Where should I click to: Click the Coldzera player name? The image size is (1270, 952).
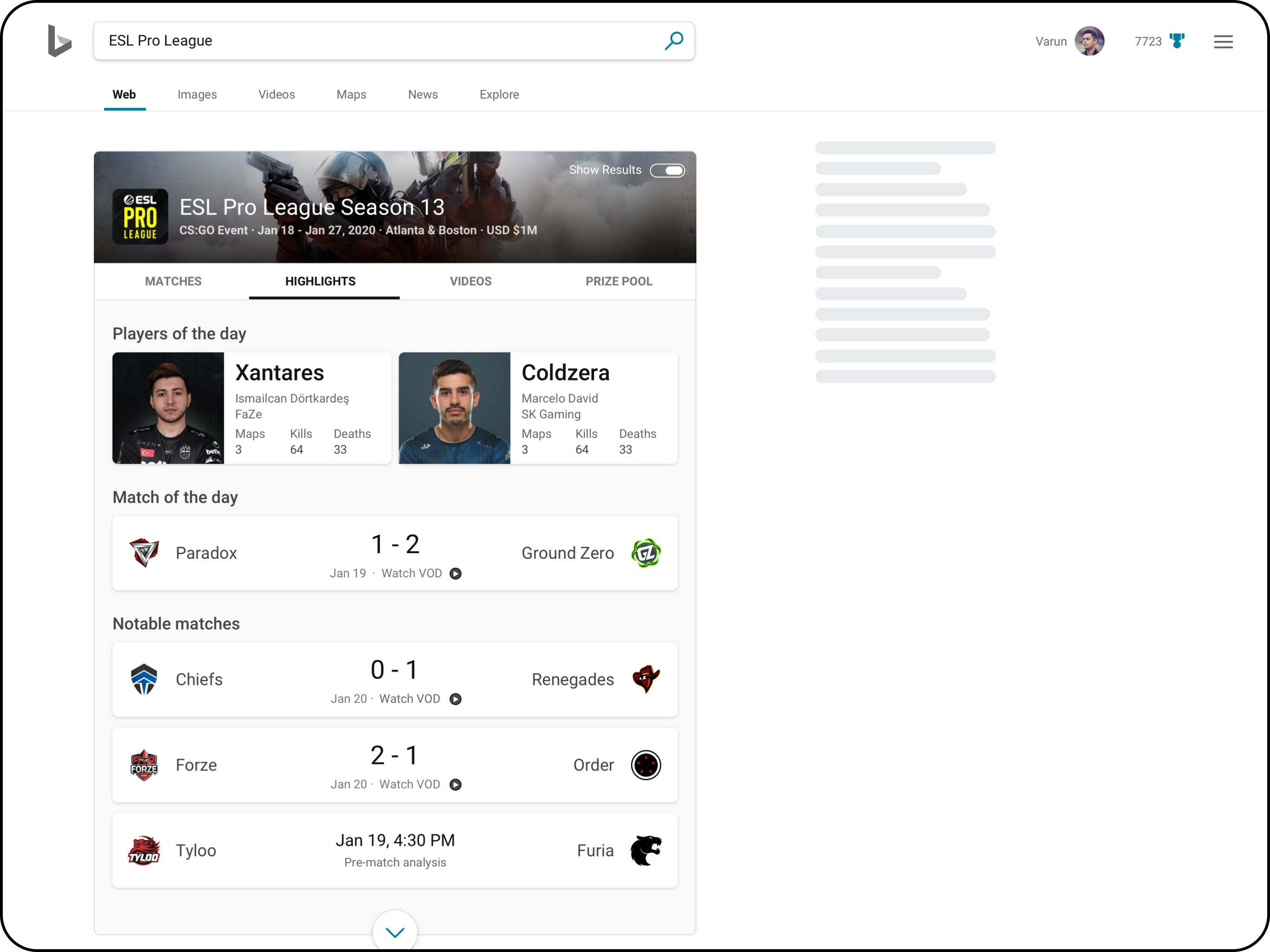point(566,373)
